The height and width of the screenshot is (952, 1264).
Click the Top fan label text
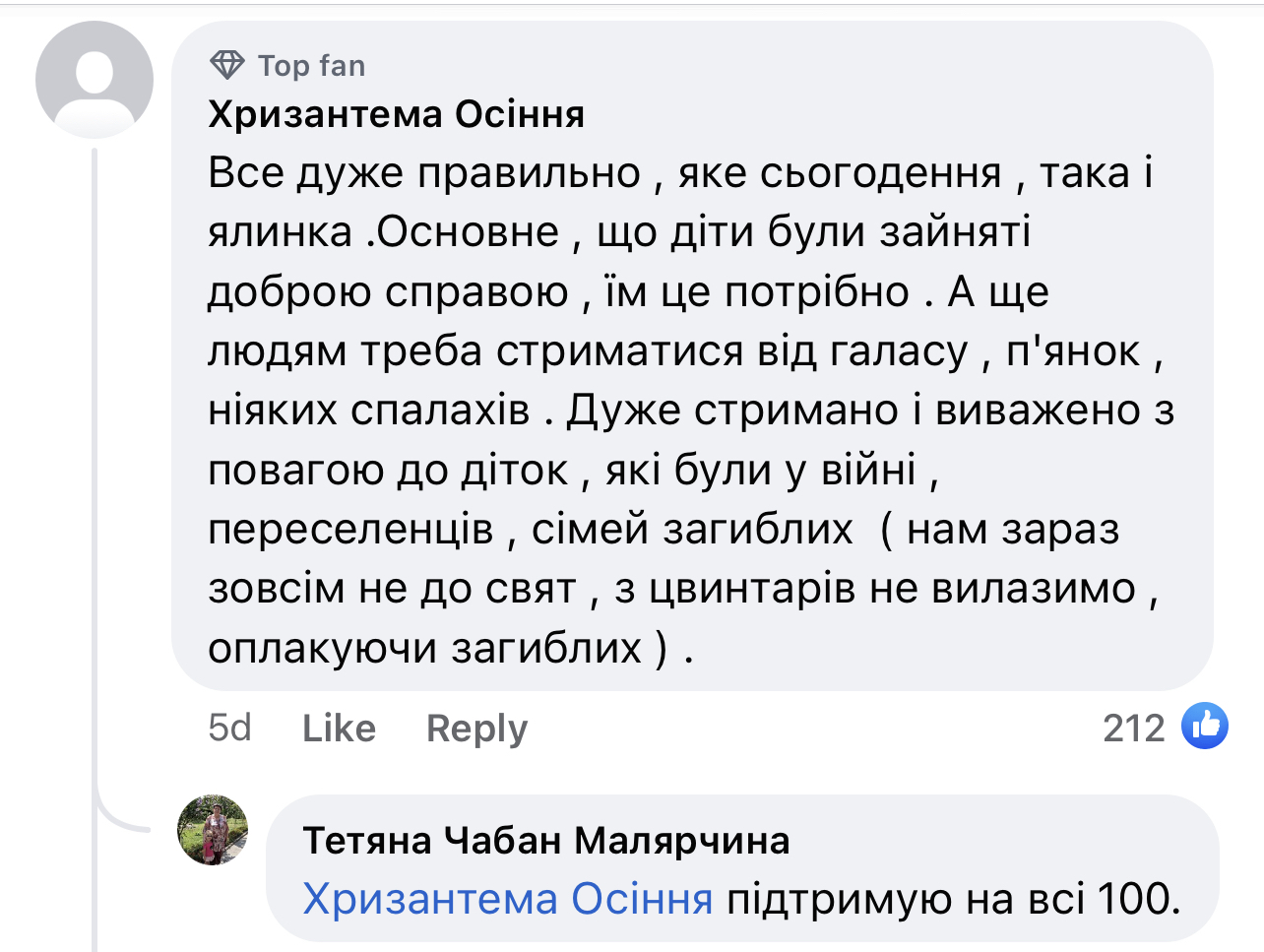(x=311, y=66)
